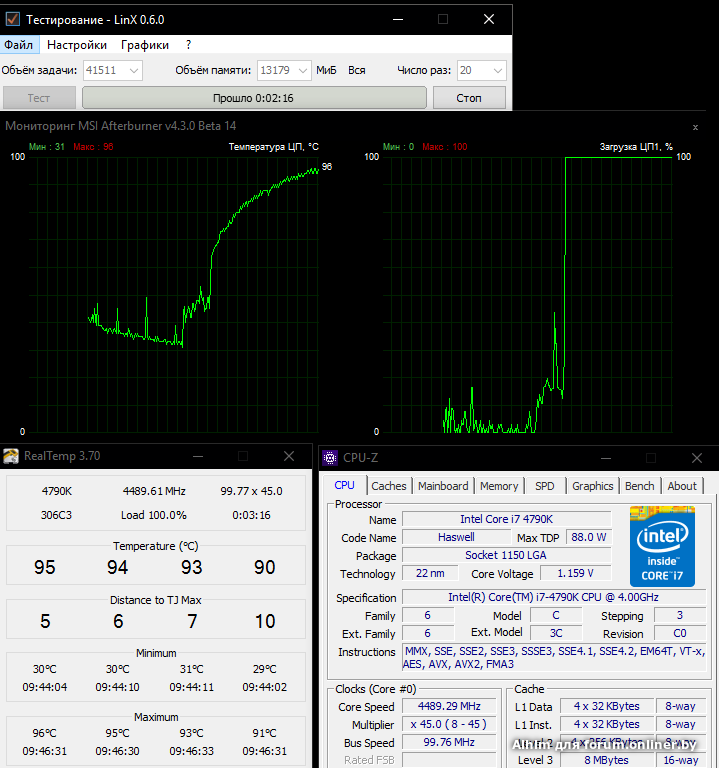
Task: Switch to the Mainboard tab in CPU-Z
Action: pos(443,486)
